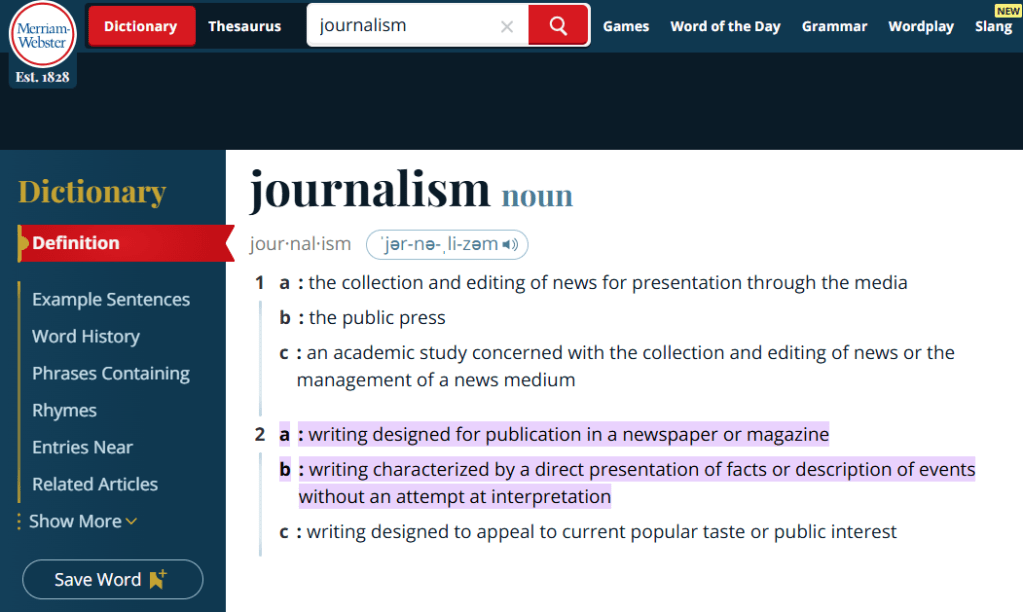This screenshot has height=612, width=1023.
Task: Select the Definition sidebar item
Action: 76,243
